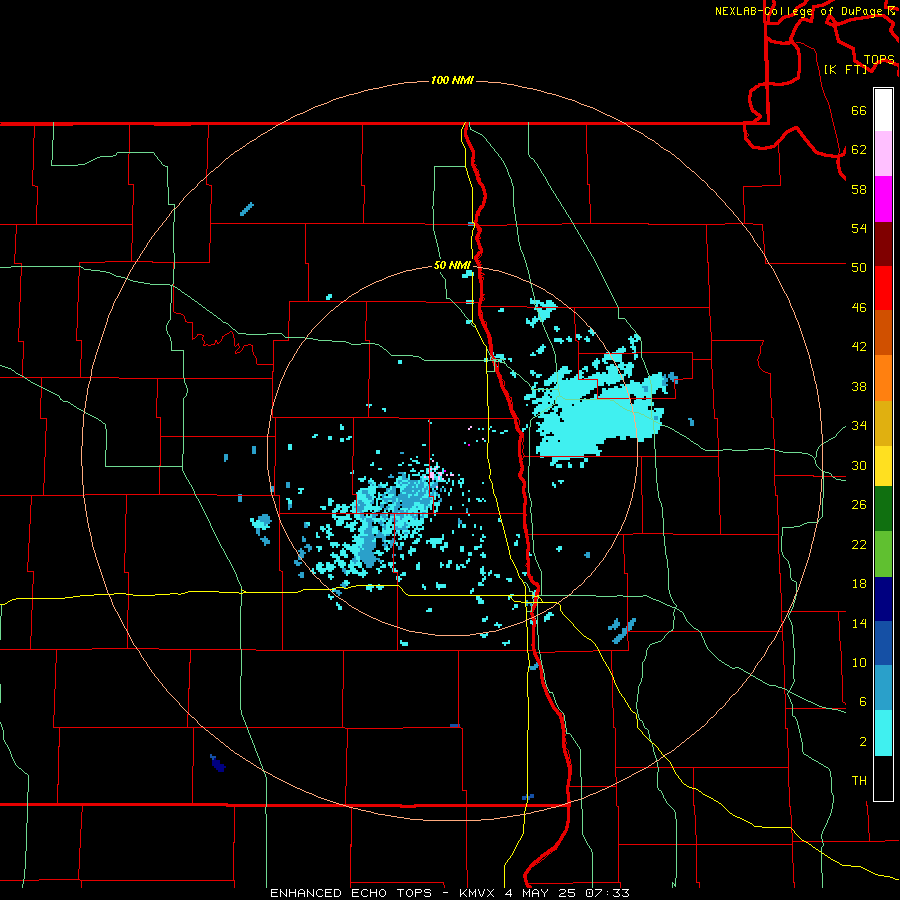Image resolution: width=900 pixels, height=900 pixels.
Task: Click the '50 NMI' range ring label
Action: tap(452, 265)
